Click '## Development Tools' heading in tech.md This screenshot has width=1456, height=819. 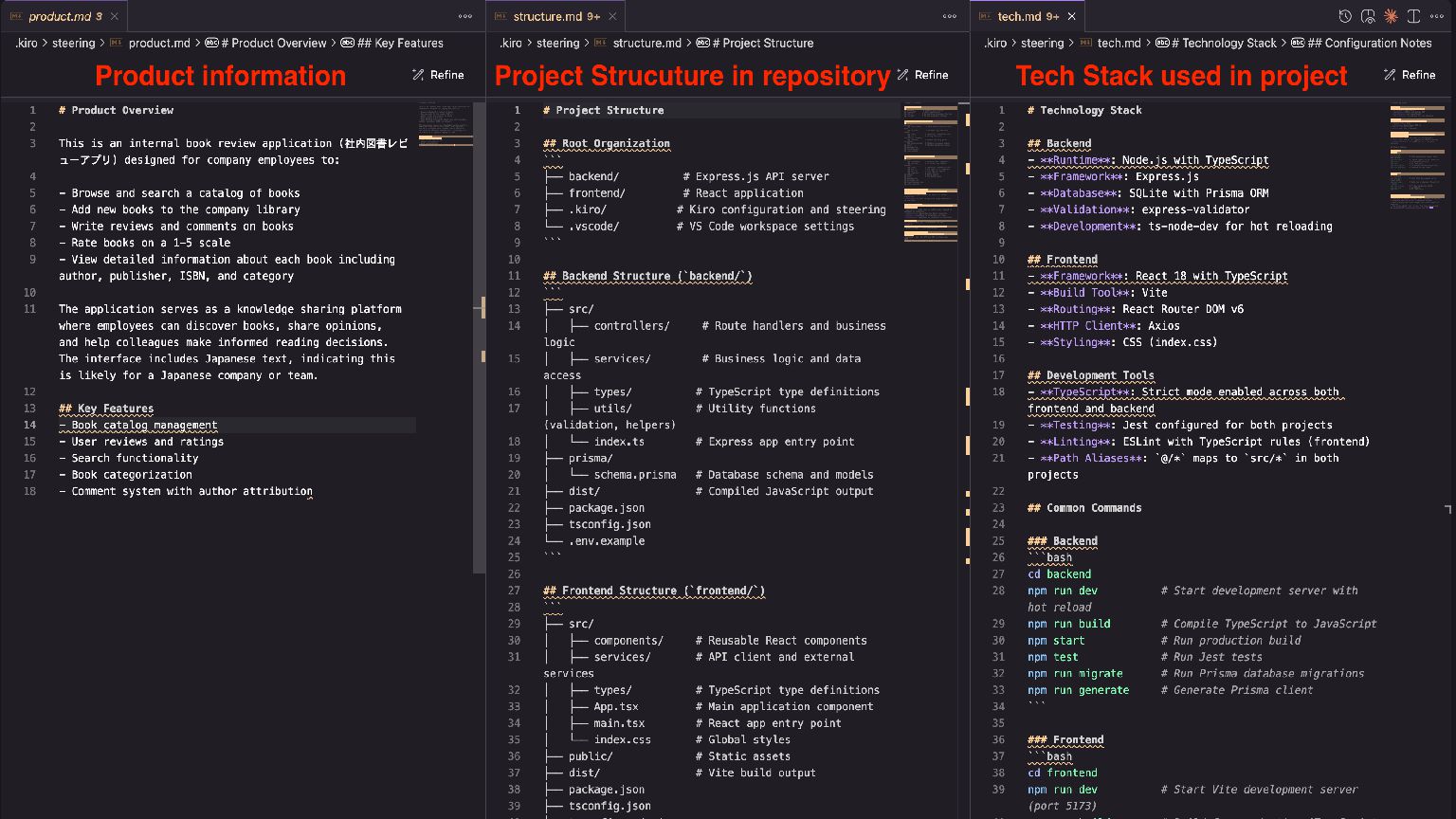1091,375
